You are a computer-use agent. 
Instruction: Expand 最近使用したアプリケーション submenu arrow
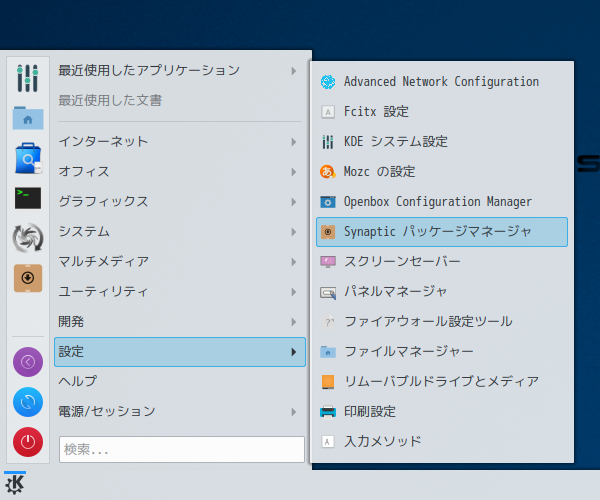click(x=293, y=71)
